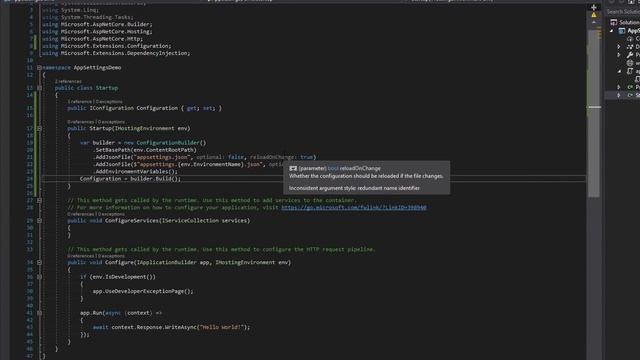Click the editor split-window plus icon
Screen dimensions: 640x360
594,7
